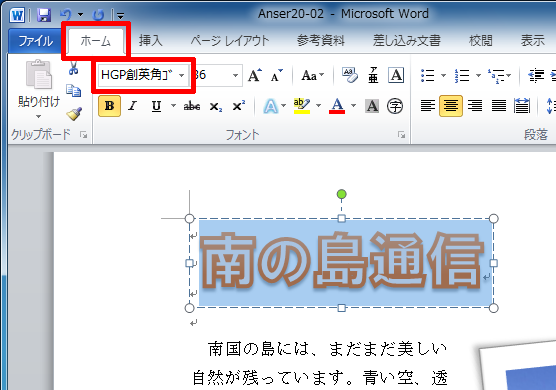Image resolution: width=556 pixels, height=390 pixels.
Task: Click the phonetic guide (ruby) icon
Action: 373,75
